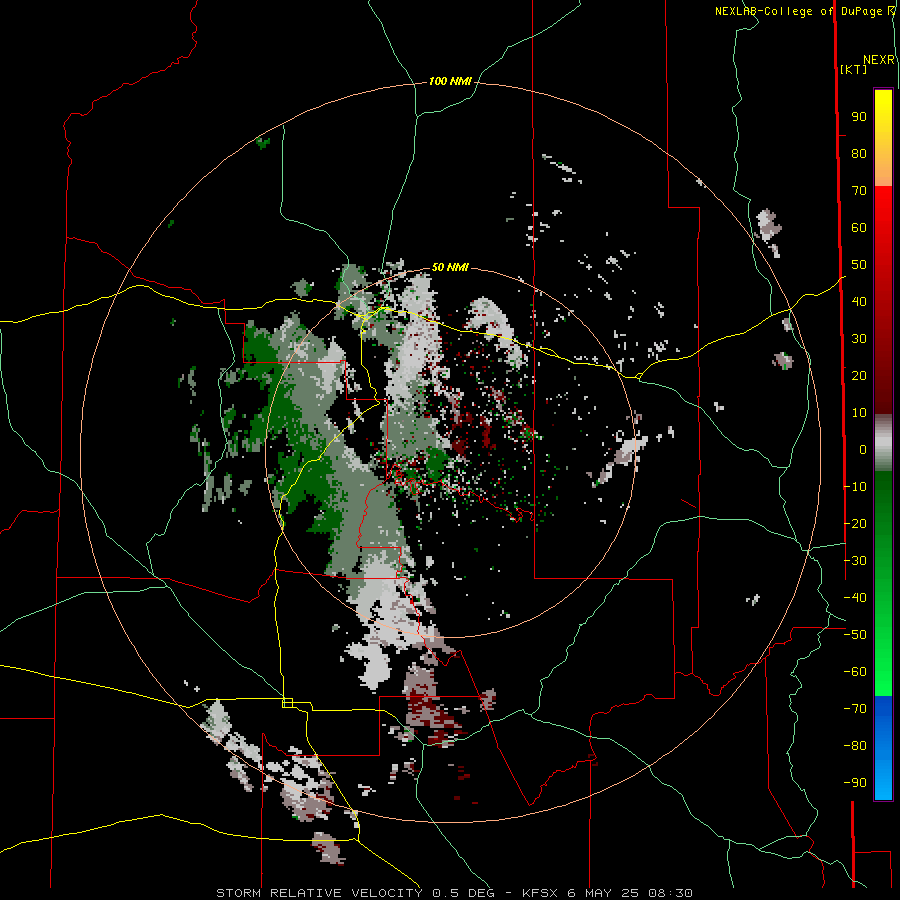Click the 10 value on the velocity scale

coord(859,413)
